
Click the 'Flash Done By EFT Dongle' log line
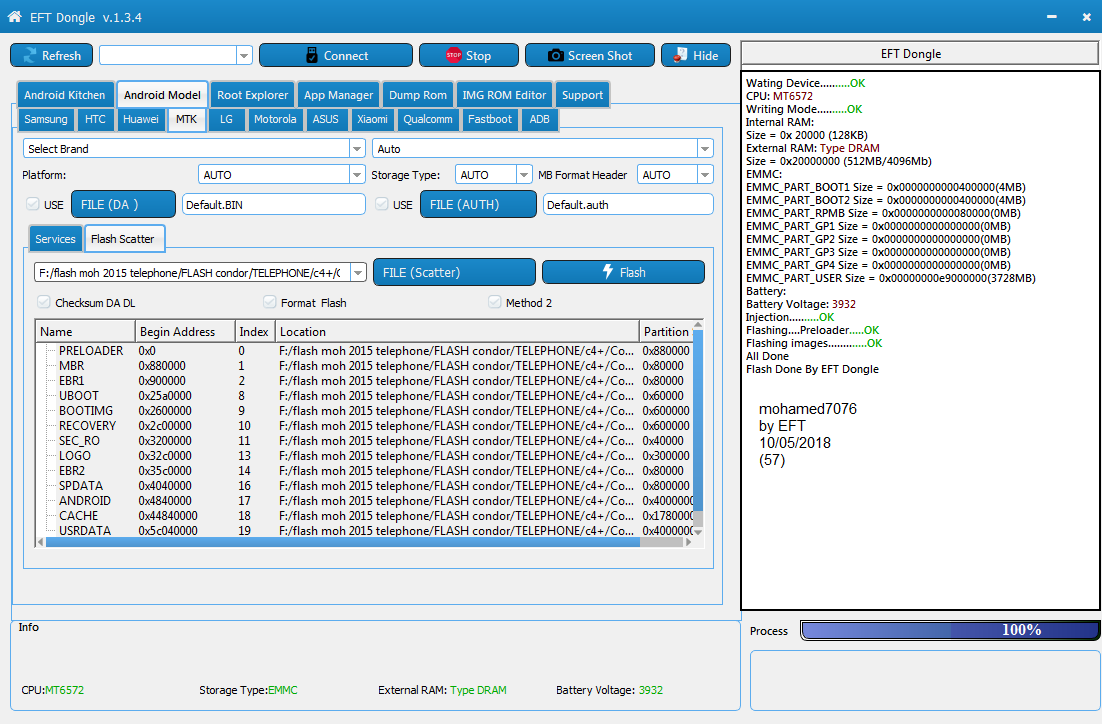tap(812, 369)
